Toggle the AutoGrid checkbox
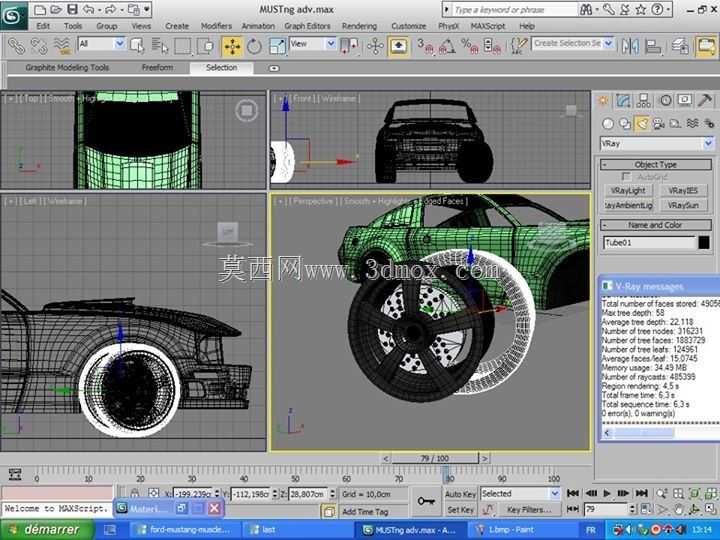Image resolution: width=720 pixels, height=540 pixels. click(625, 177)
